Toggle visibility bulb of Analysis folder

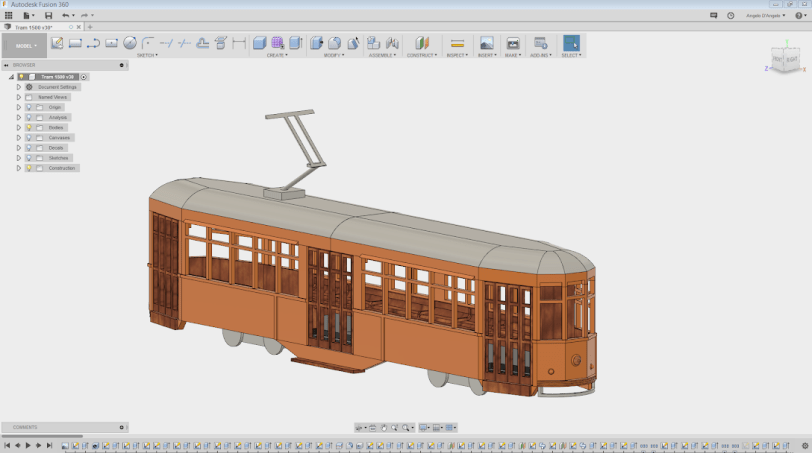click(29, 118)
